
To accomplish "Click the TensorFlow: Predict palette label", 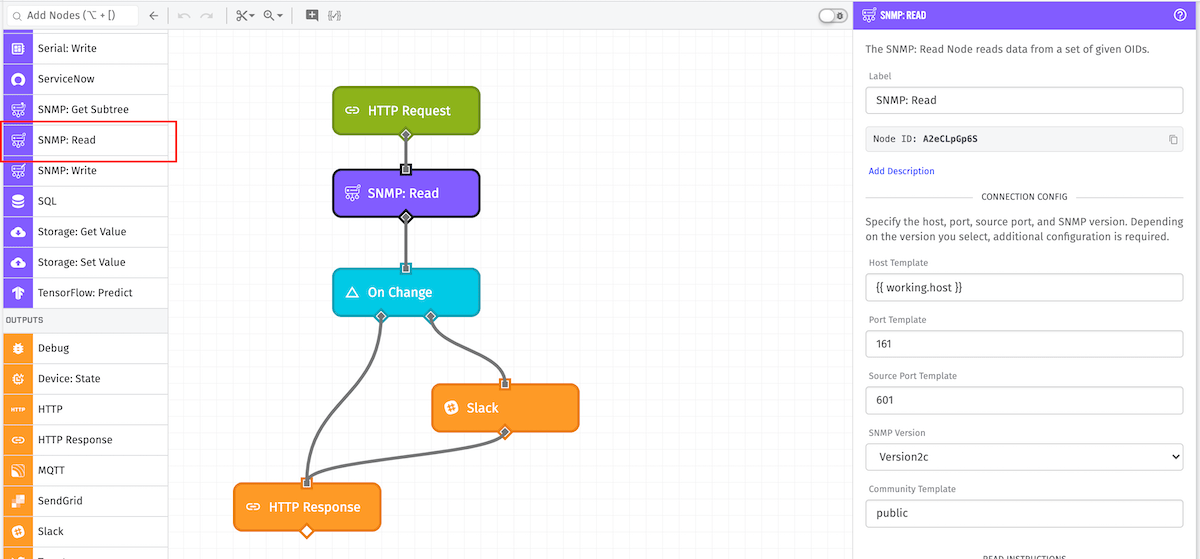I will [85, 293].
